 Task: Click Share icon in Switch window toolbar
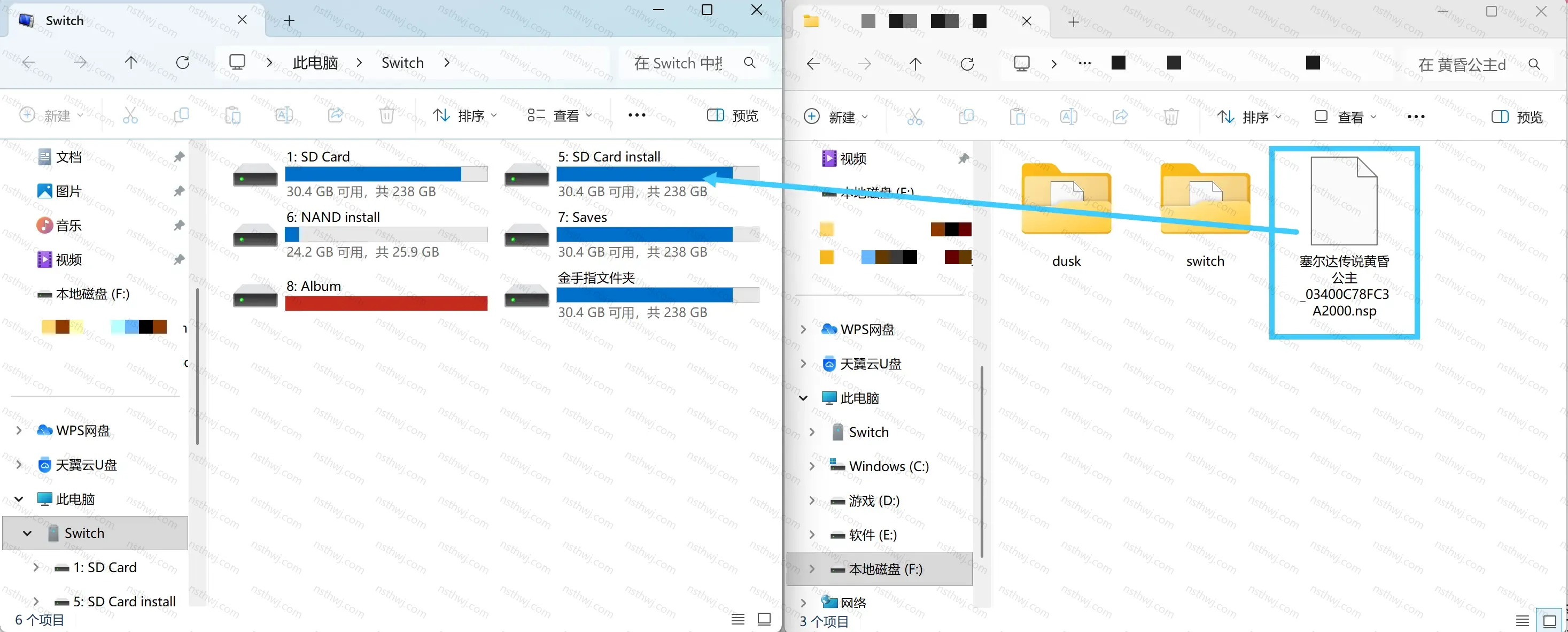click(x=336, y=115)
